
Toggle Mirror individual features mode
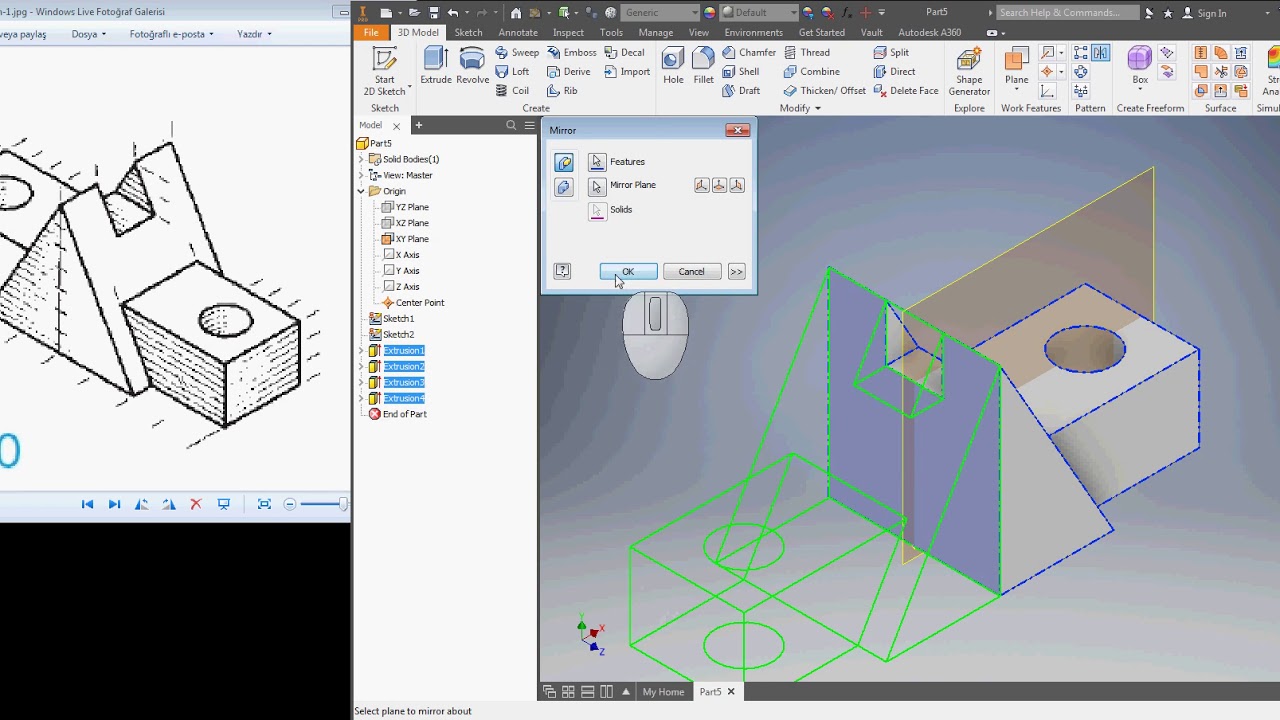tap(564, 162)
